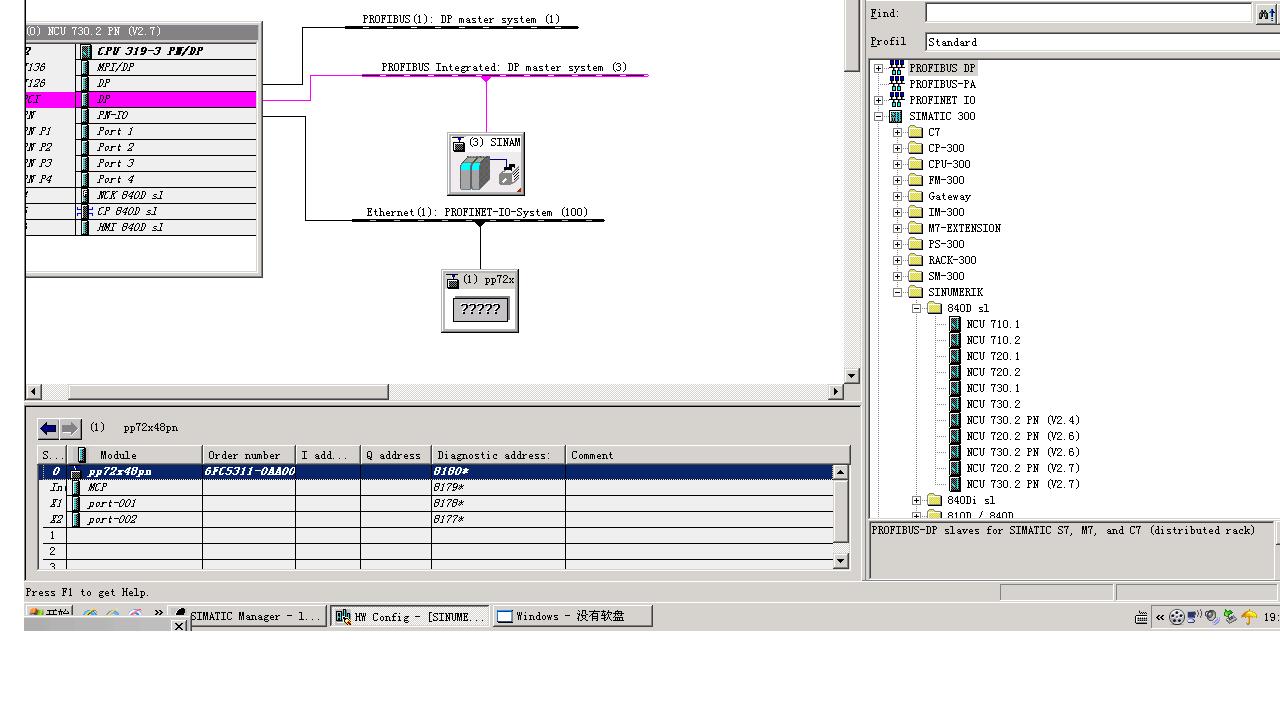Select NCU 730.1 module in catalog
1280x720 pixels.
(993, 388)
